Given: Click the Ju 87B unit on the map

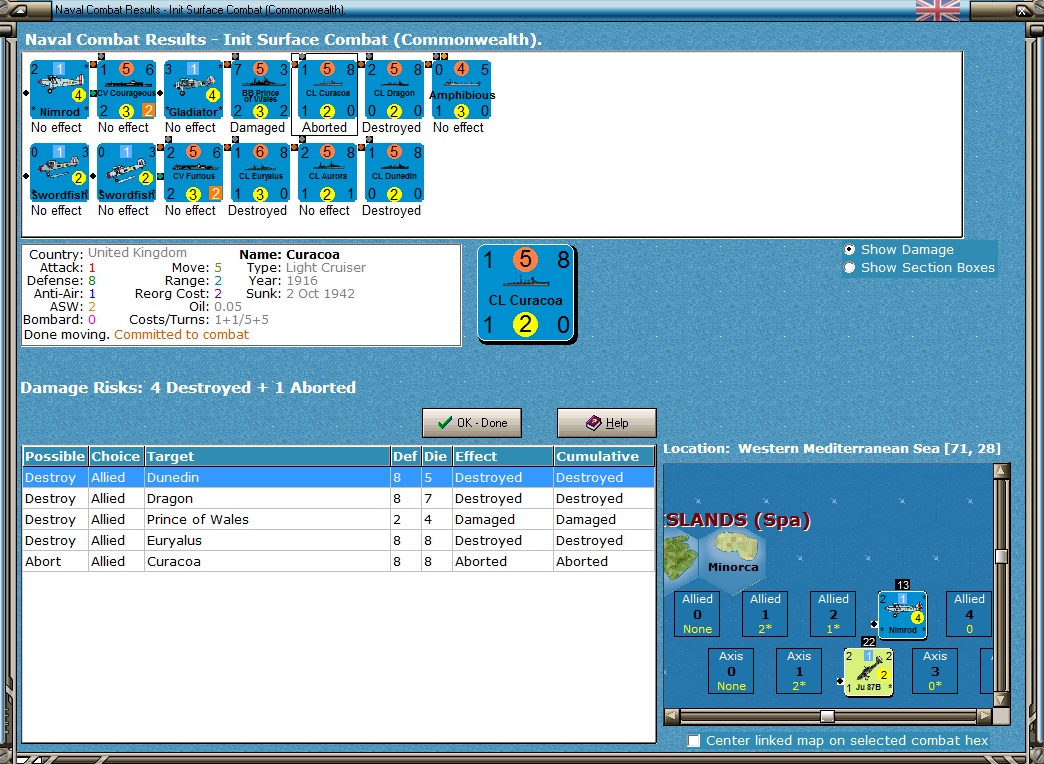Looking at the screenshot, I should 868,671.
